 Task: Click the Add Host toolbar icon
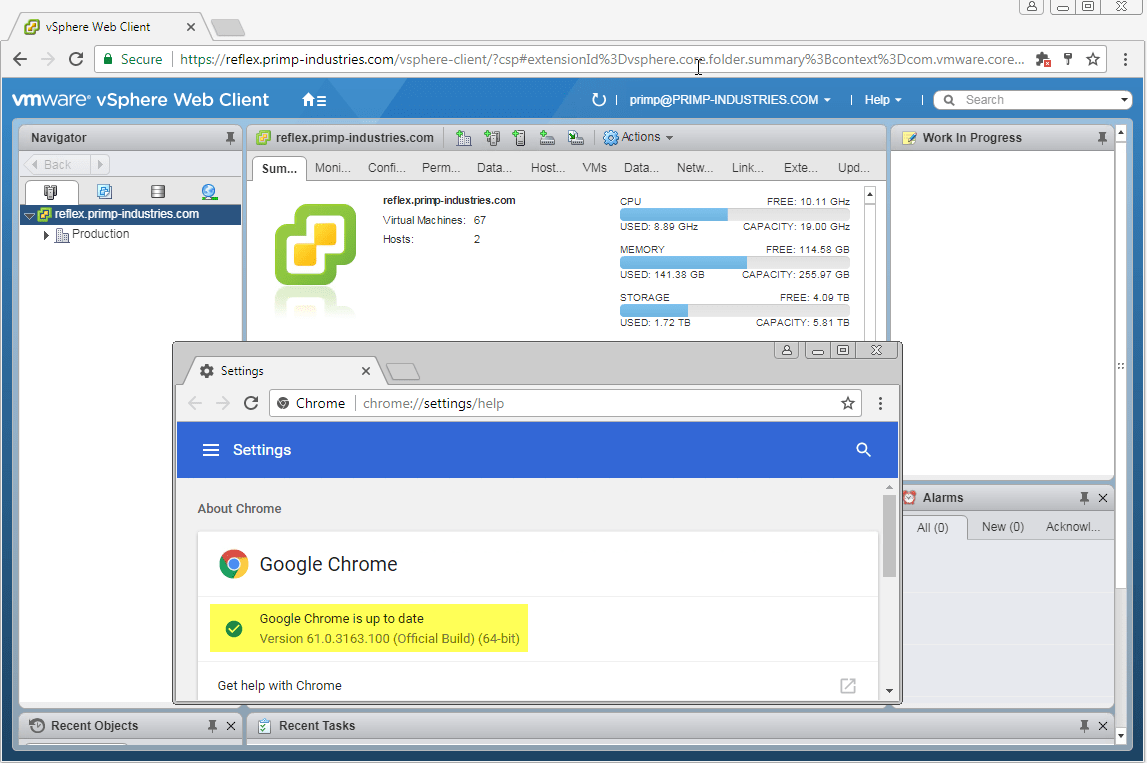click(519, 138)
